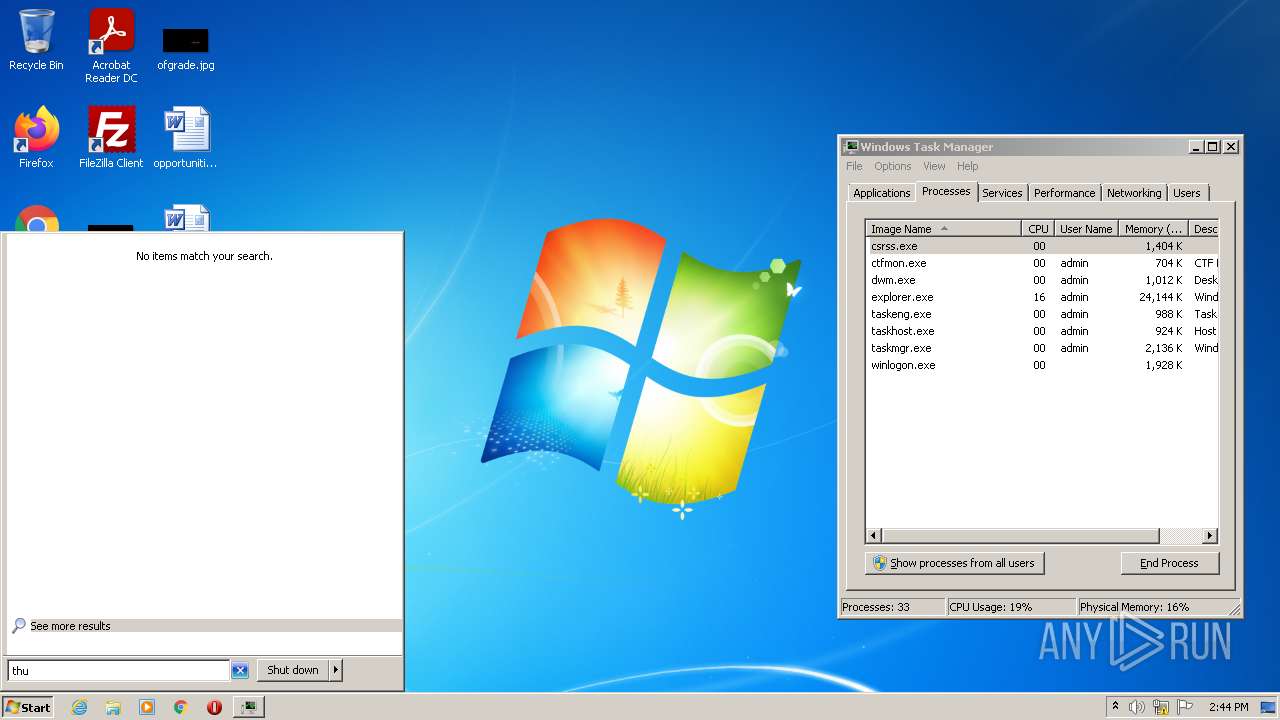Open Windows Explorer folder taskbar icon
This screenshot has width=1280, height=720.
[x=113, y=707]
